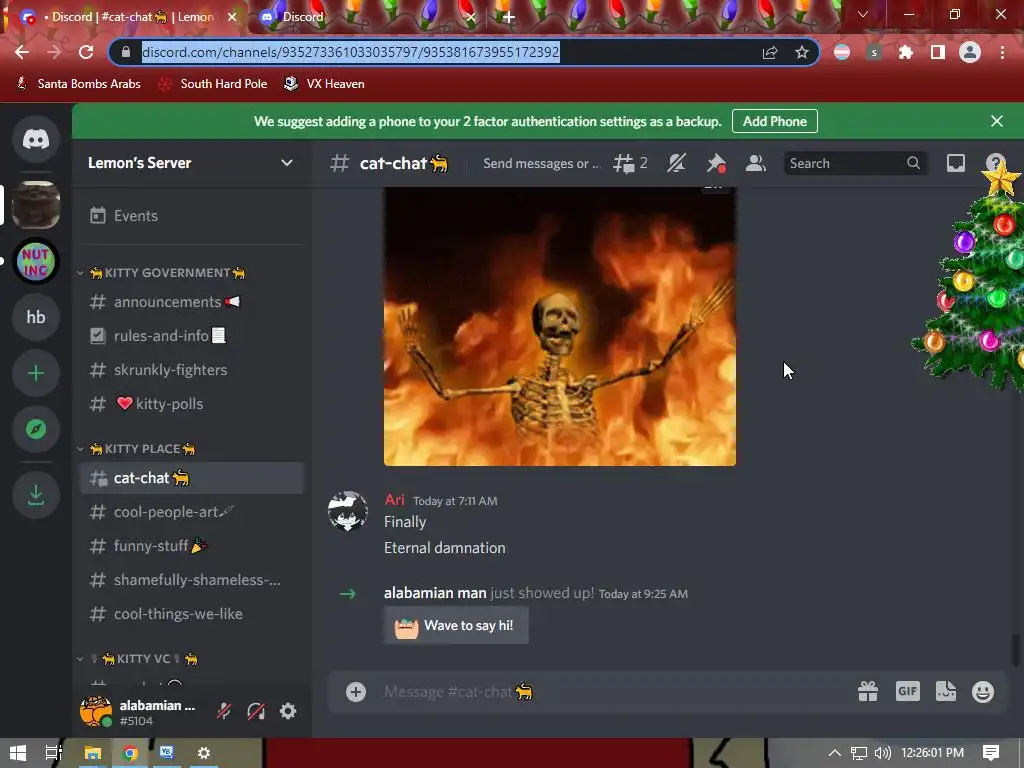Open the browser side panel icon
The width and height of the screenshot is (1024, 768).
938,52
